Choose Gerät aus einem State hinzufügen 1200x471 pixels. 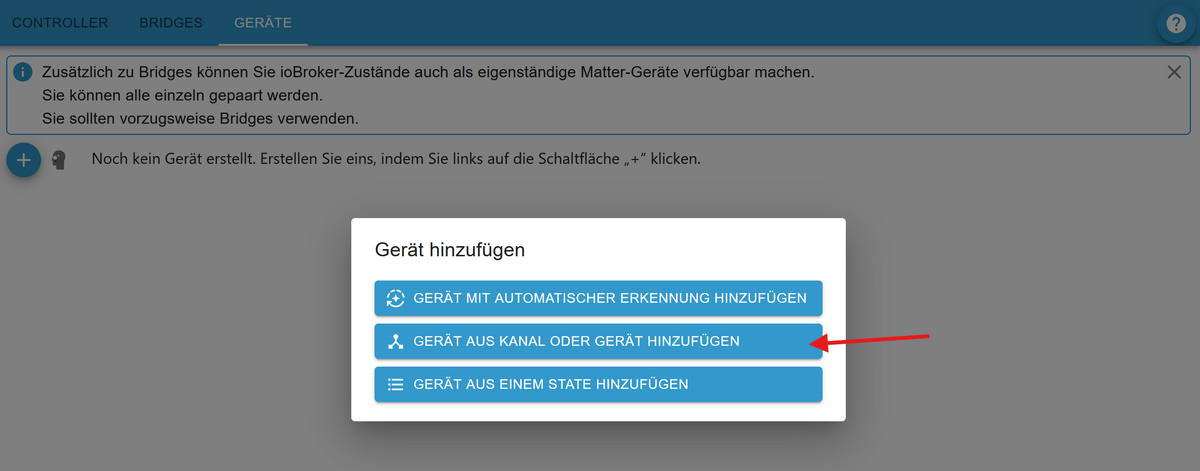pos(598,384)
